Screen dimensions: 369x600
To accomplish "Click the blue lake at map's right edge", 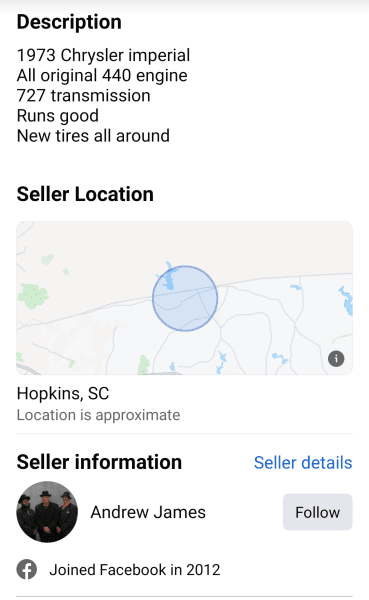I will (346, 301).
